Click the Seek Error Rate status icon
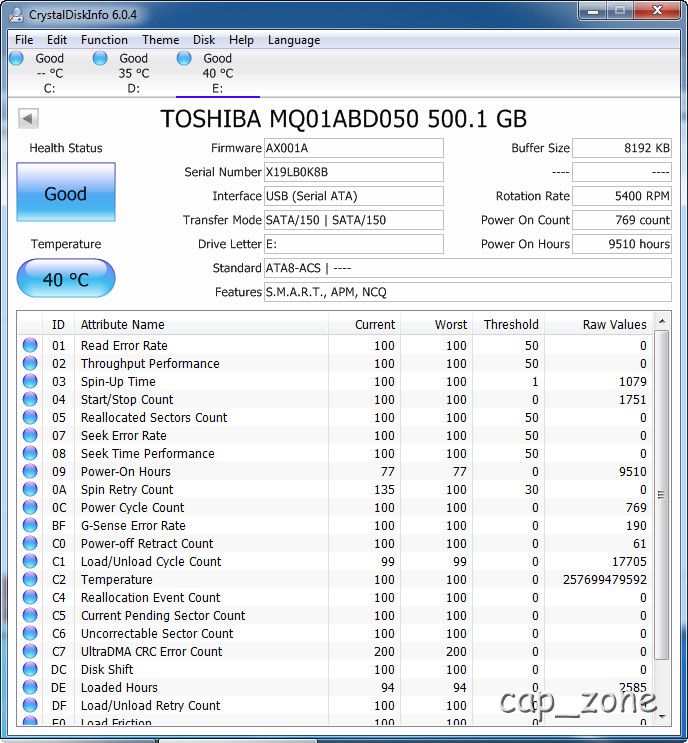 30,435
